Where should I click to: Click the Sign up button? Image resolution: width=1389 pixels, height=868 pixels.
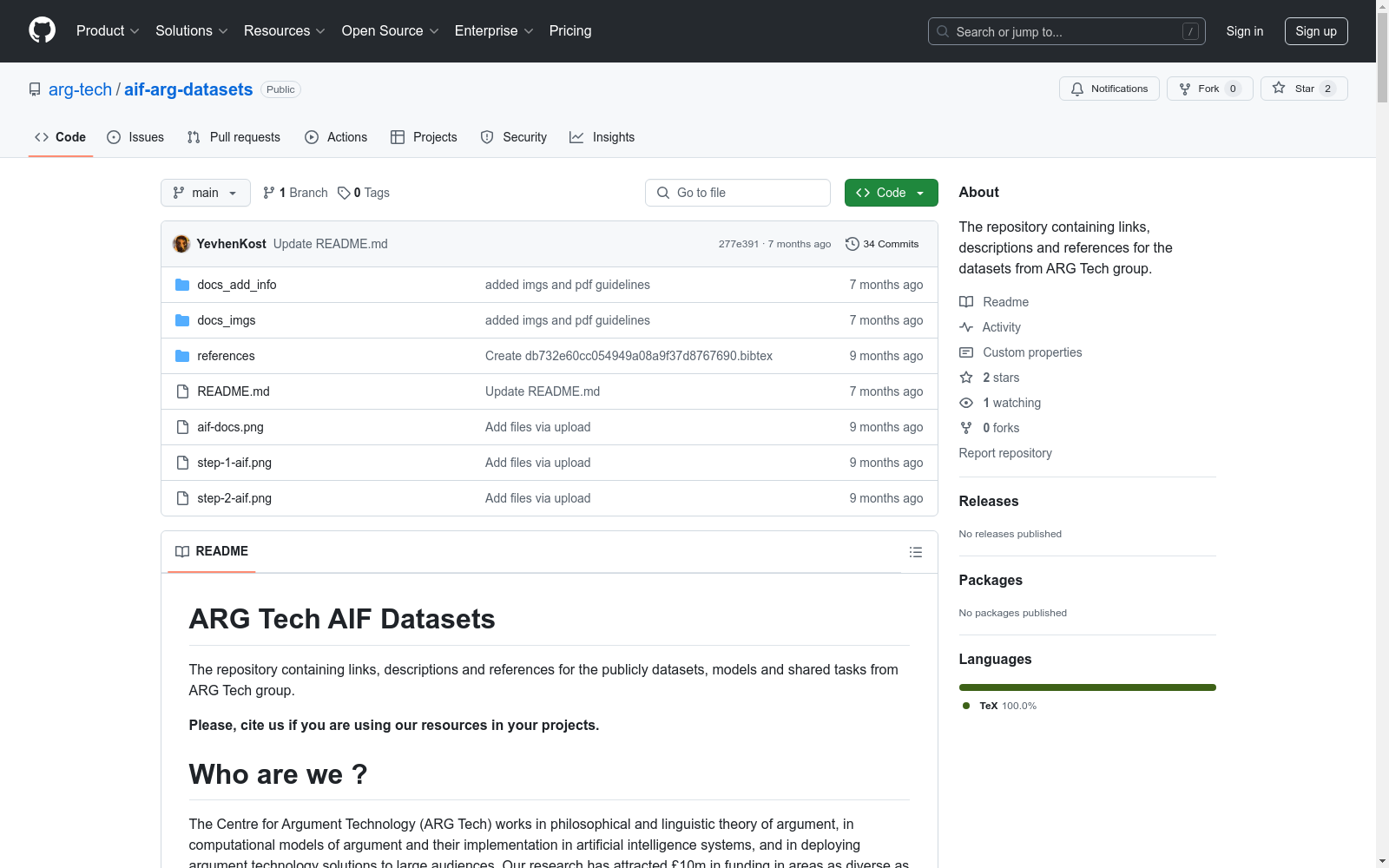[x=1316, y=31]
